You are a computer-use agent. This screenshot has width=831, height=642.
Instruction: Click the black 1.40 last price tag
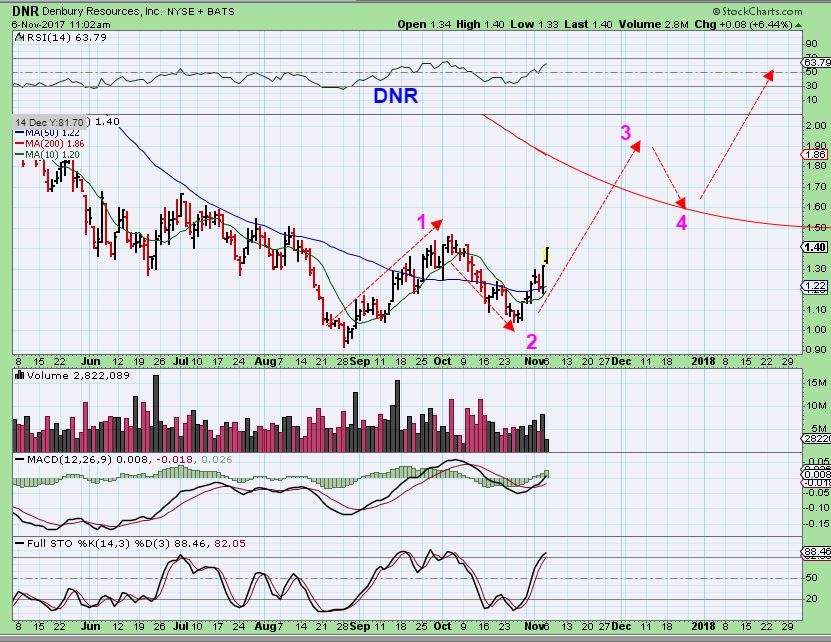pyautogui.click(x=814, y=247)
